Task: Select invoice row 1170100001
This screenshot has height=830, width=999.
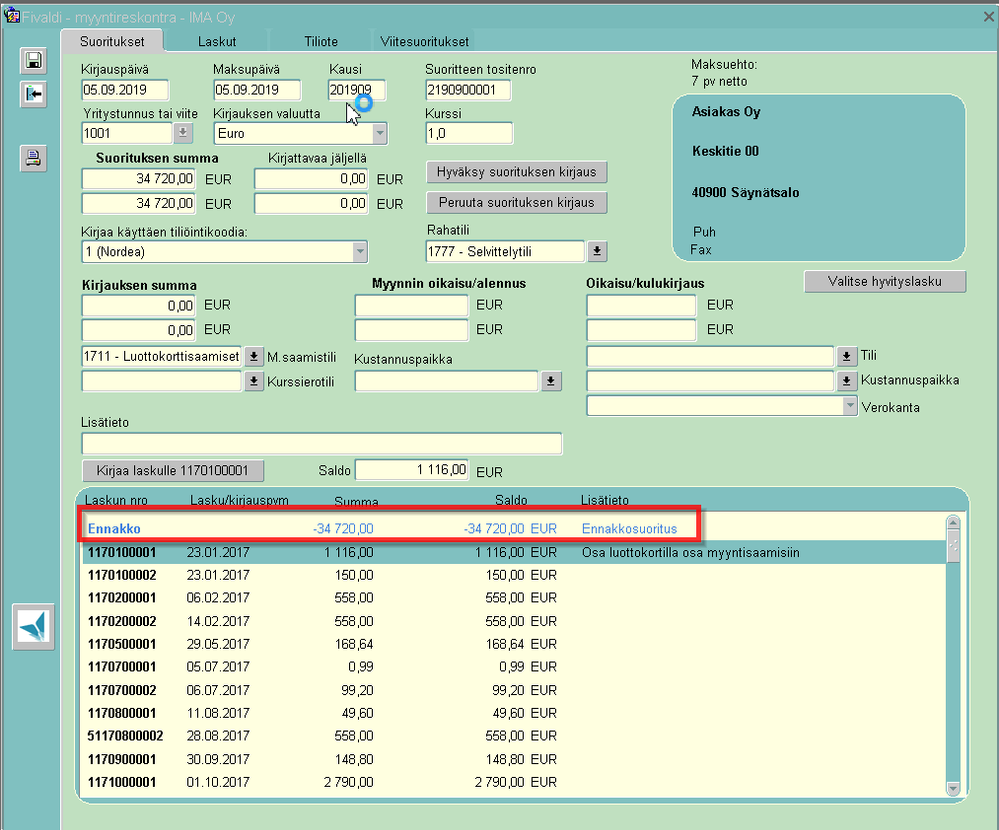Action: click(514, 552)
